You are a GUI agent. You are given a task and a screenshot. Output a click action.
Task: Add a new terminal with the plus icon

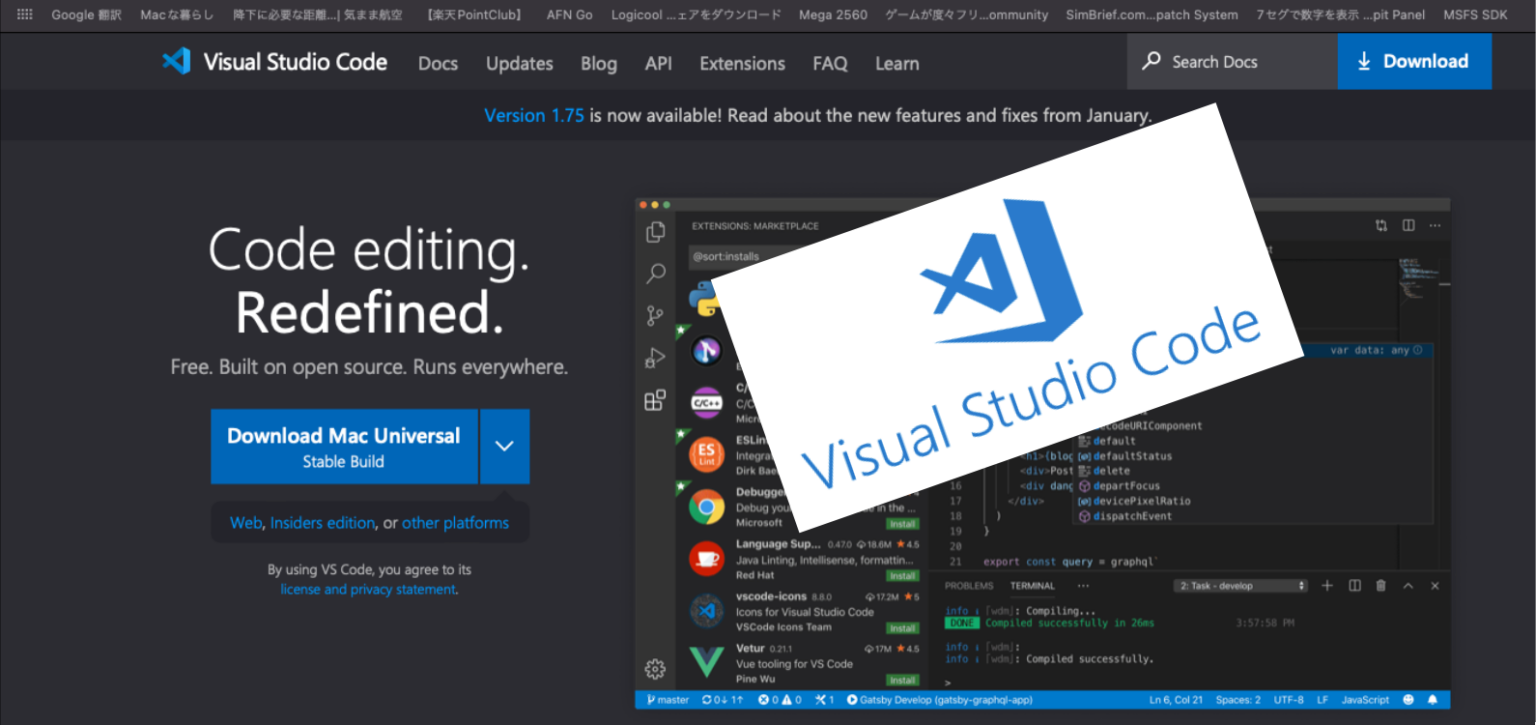(1327, 586)
